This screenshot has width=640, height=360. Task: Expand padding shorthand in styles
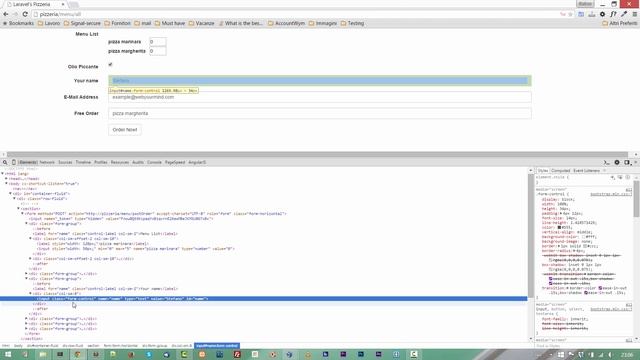pyautogui.click(x=560, y=213)
